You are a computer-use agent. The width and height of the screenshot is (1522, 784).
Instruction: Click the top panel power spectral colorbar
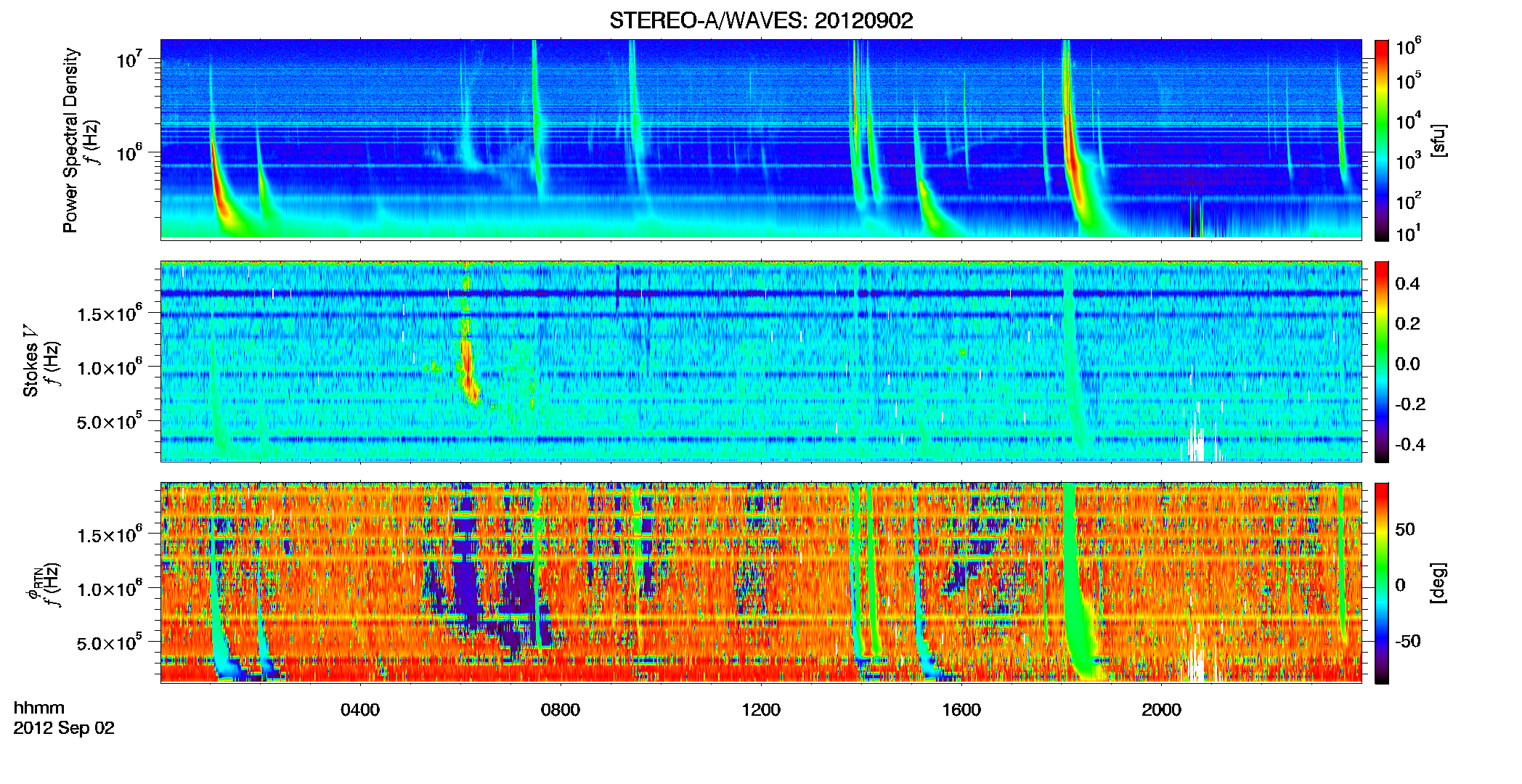click(1382, 140)
